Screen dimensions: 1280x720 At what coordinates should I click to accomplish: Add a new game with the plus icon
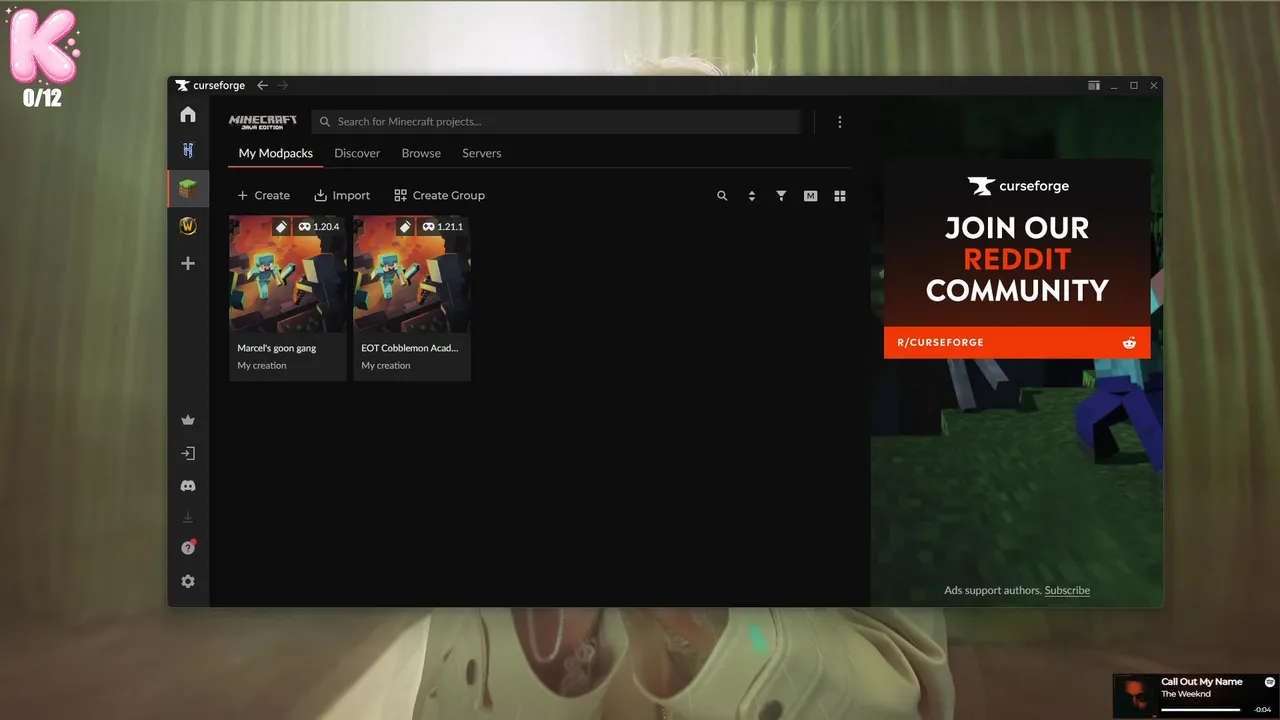click(x=188, y=263)
